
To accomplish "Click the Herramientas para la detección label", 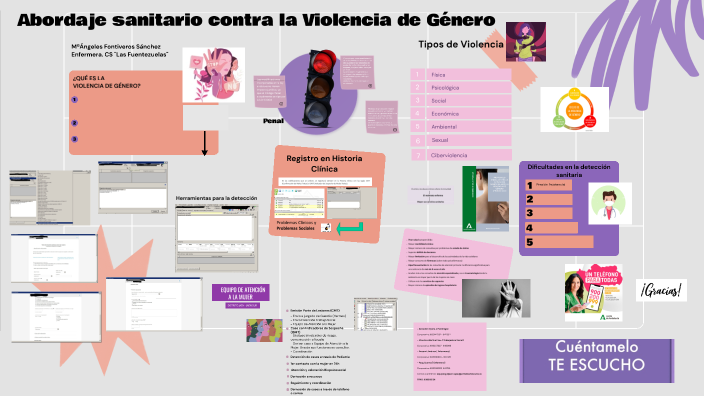I will pos(216,198).
